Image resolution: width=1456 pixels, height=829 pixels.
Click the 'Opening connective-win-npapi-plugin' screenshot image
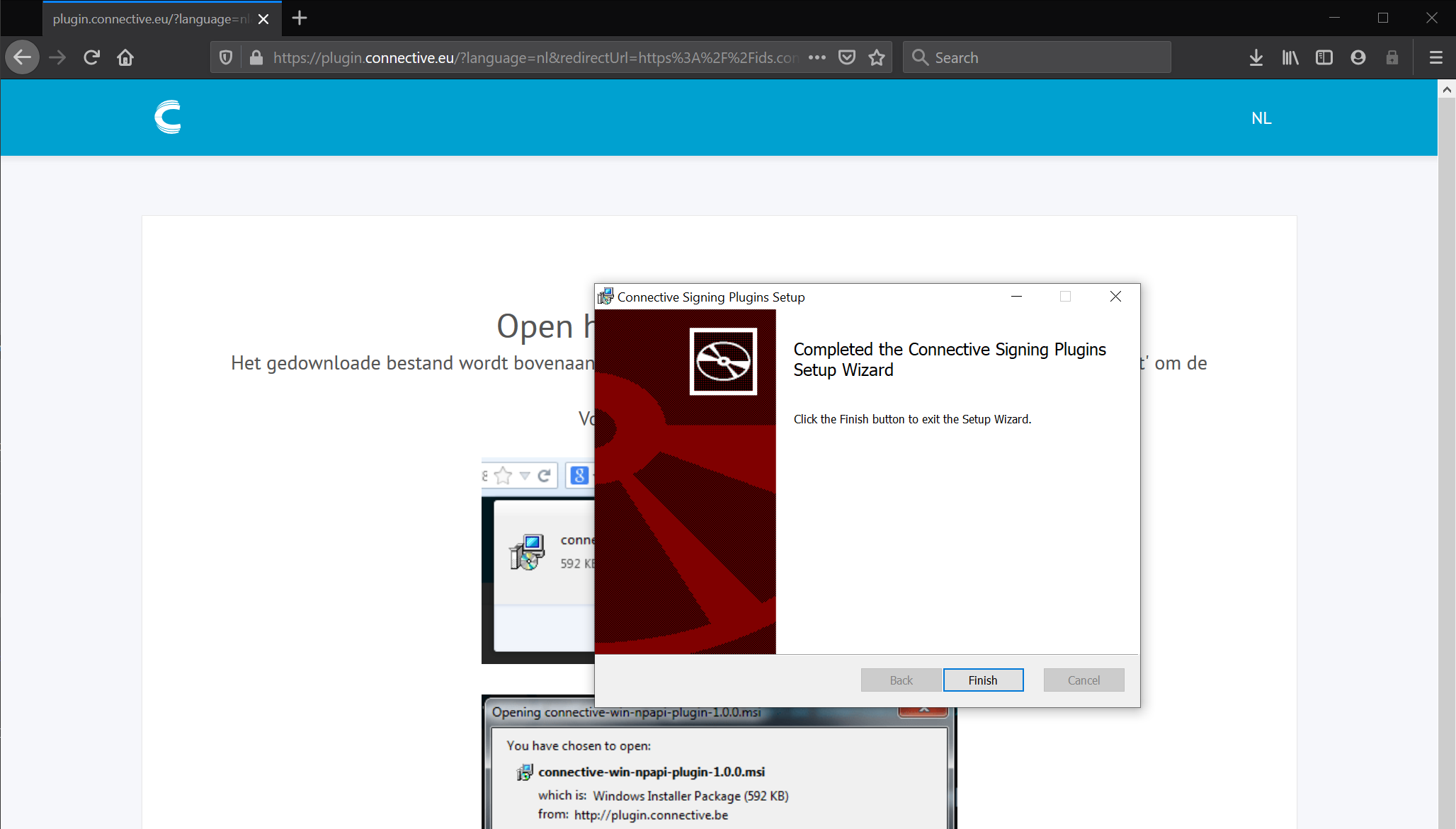click(x=719, y=767)
